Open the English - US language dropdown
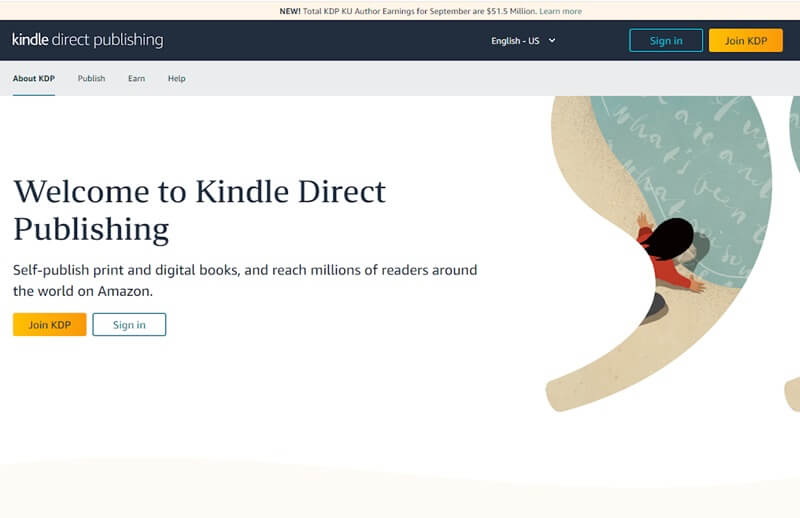The height and width of the screenshot is (518, 800). click(x=523, y=41)
